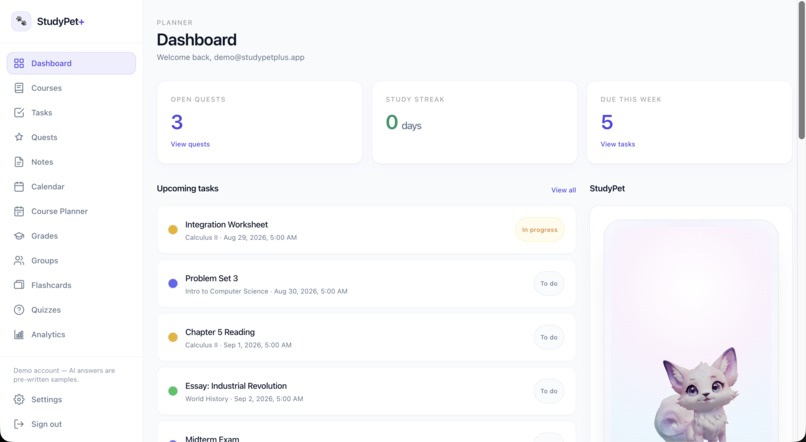Click the In progress status badge
The width and height of the screenshot is (806, 442).
pos(540,230)
